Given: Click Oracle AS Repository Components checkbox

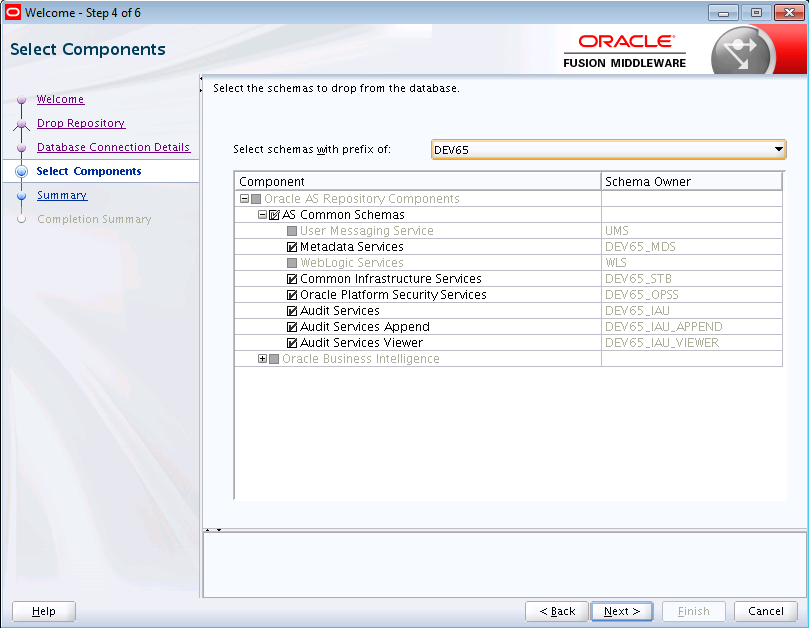Looking at the screenshot, I should pos(256,199).
